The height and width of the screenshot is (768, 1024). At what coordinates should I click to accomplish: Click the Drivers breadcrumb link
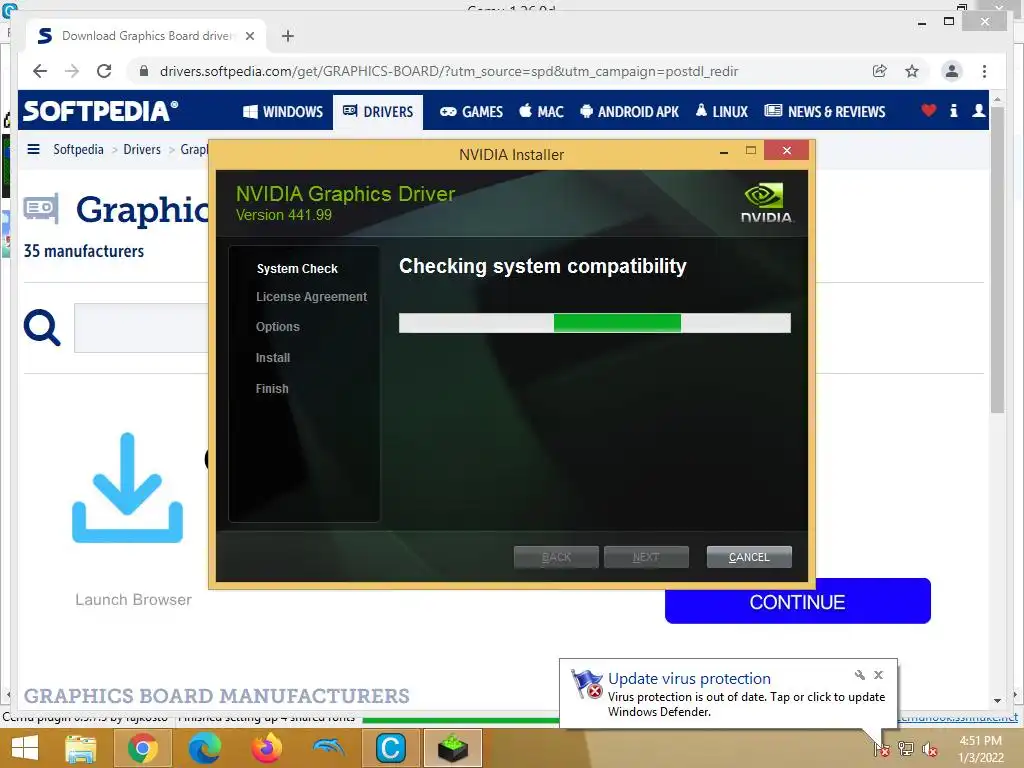click(142, 149)
